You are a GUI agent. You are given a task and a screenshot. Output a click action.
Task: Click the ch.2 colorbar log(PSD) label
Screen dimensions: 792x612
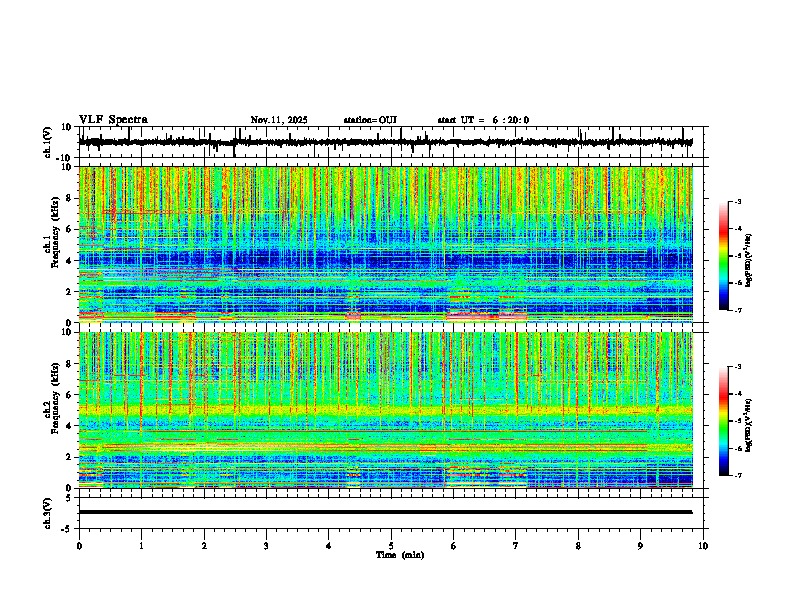748,425
